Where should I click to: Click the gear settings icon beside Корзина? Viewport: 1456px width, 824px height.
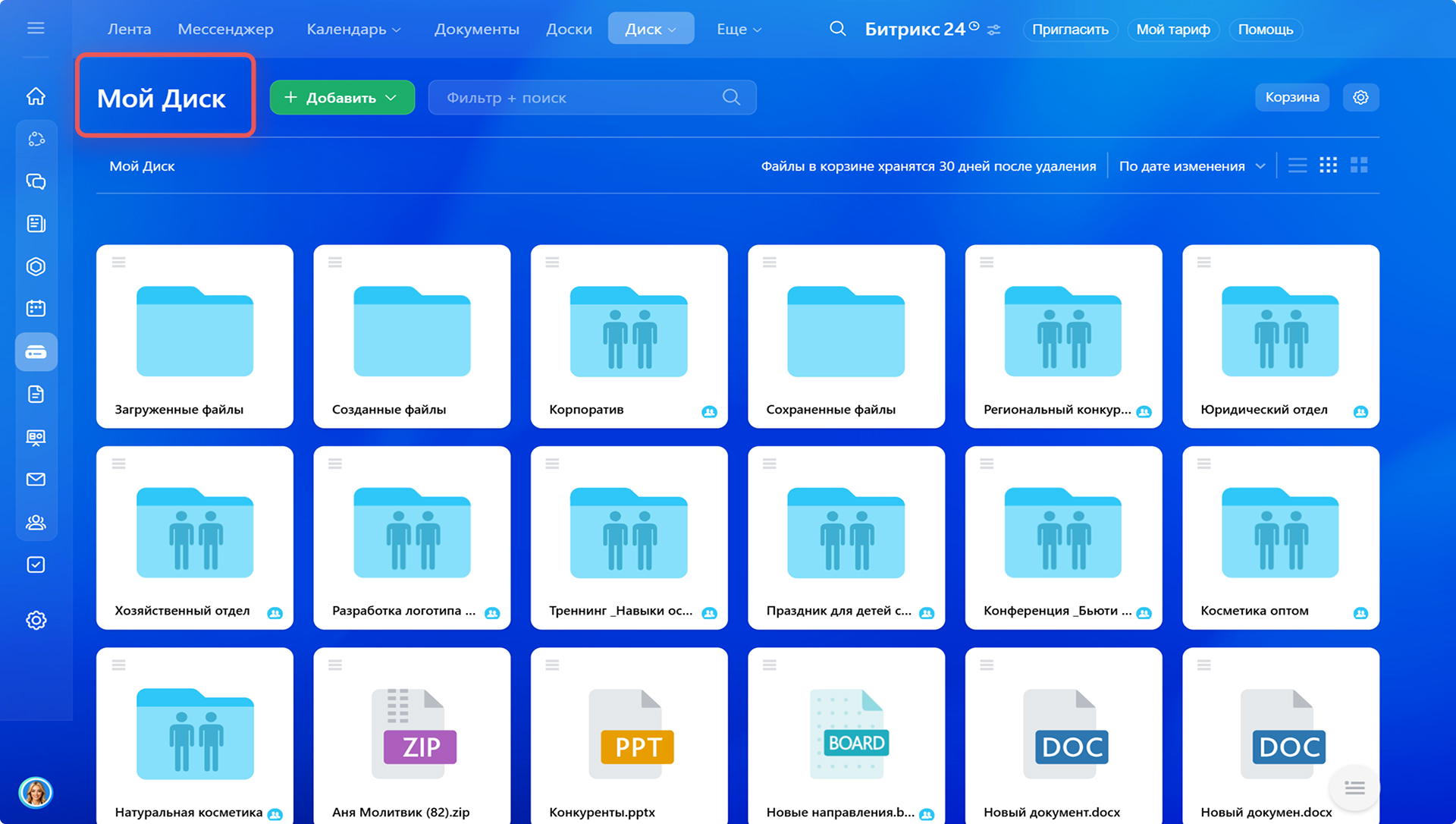pos(1360,97)
